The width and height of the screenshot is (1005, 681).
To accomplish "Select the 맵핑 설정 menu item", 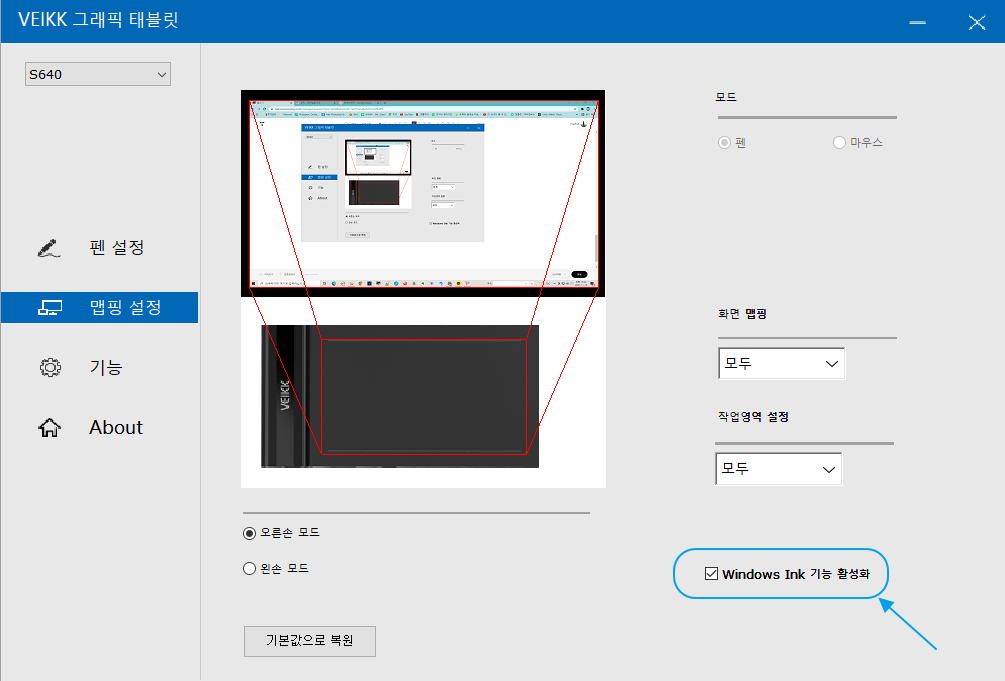I will click(99, 307).
